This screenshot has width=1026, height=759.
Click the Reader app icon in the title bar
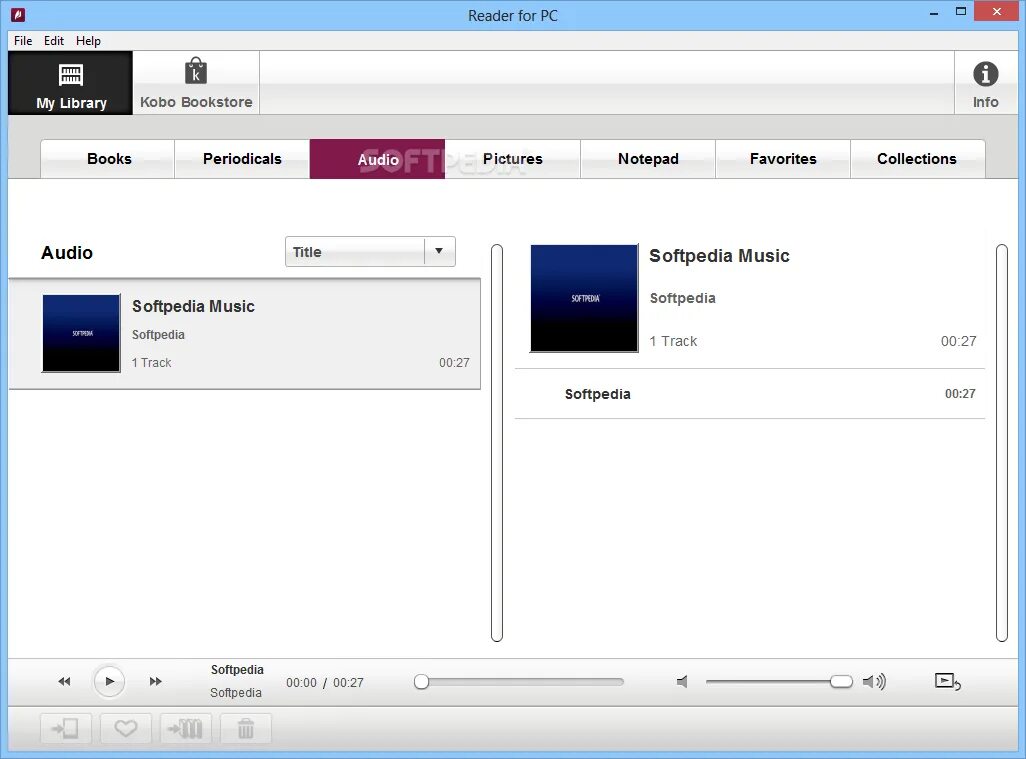point(18,14)
